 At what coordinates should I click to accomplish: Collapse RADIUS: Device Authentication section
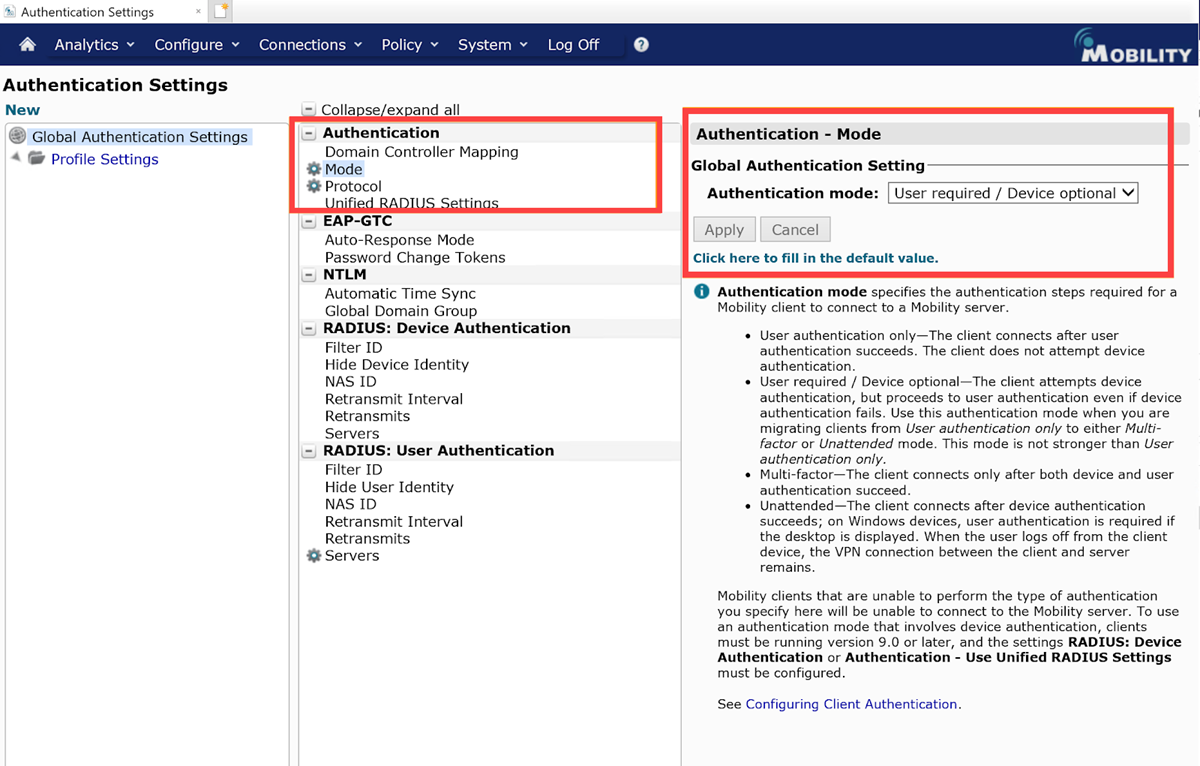(x=309, y=328)
